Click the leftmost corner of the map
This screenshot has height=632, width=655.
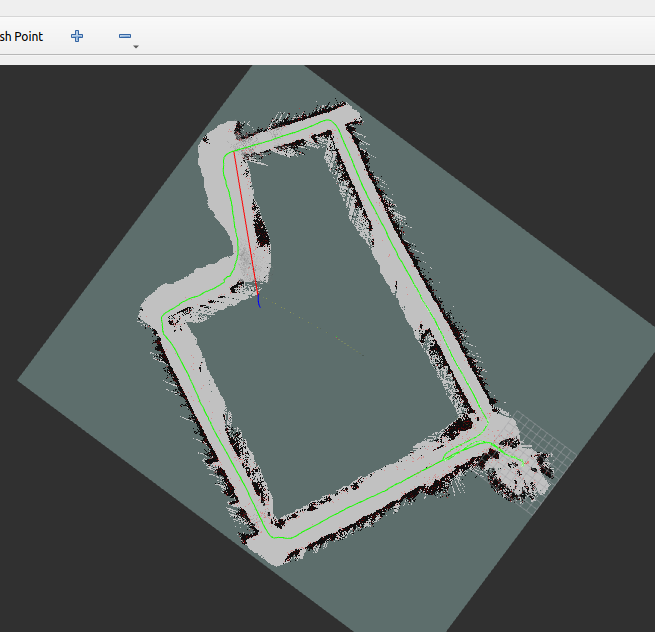19,380
